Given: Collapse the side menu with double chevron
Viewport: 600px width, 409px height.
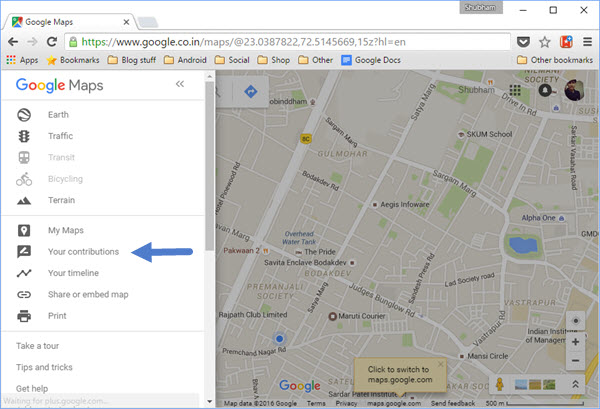Looking at the screenshot, I should click(x=180, y=84).
